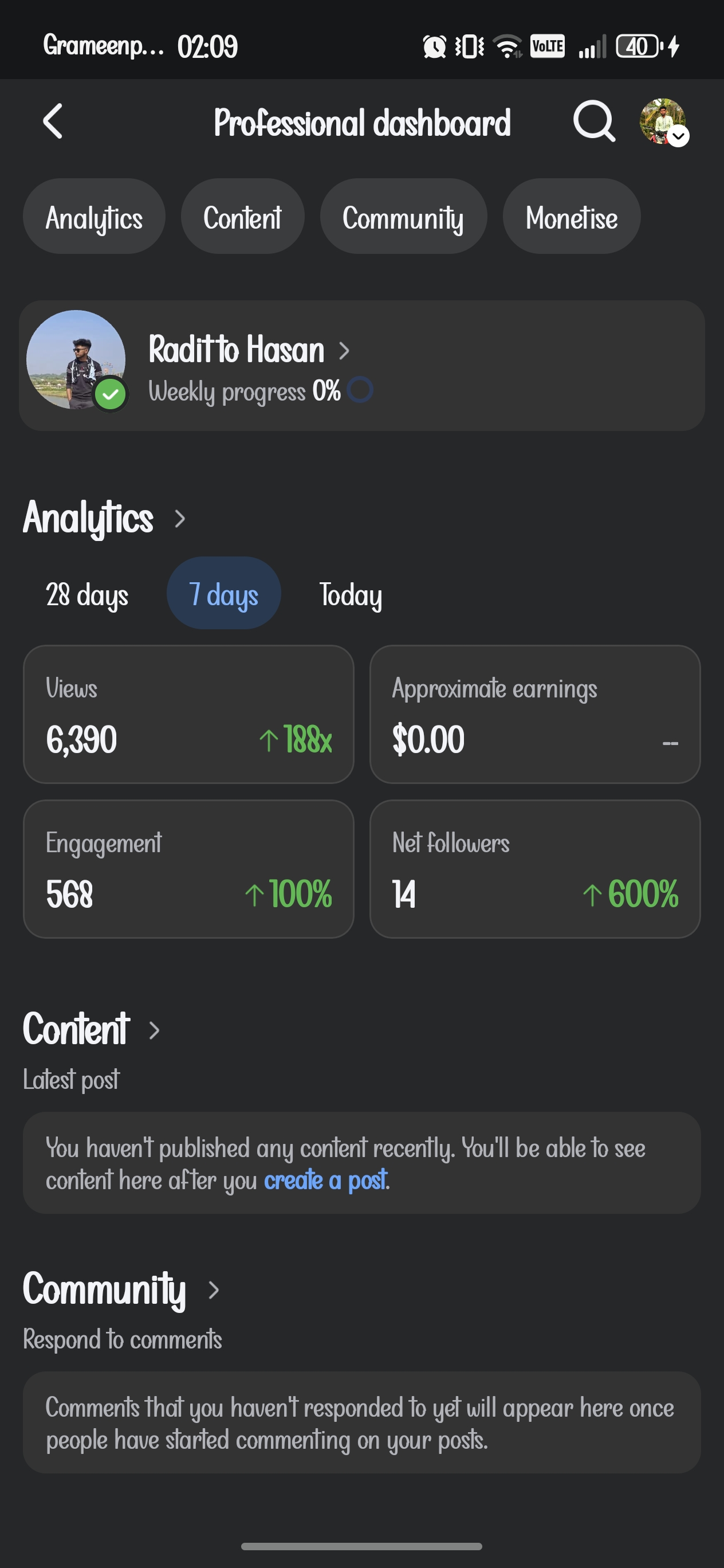Screen dimensions: 724x1568
Task: Switch to the Monetise tab chip
Action: click(x=571, y=217)
